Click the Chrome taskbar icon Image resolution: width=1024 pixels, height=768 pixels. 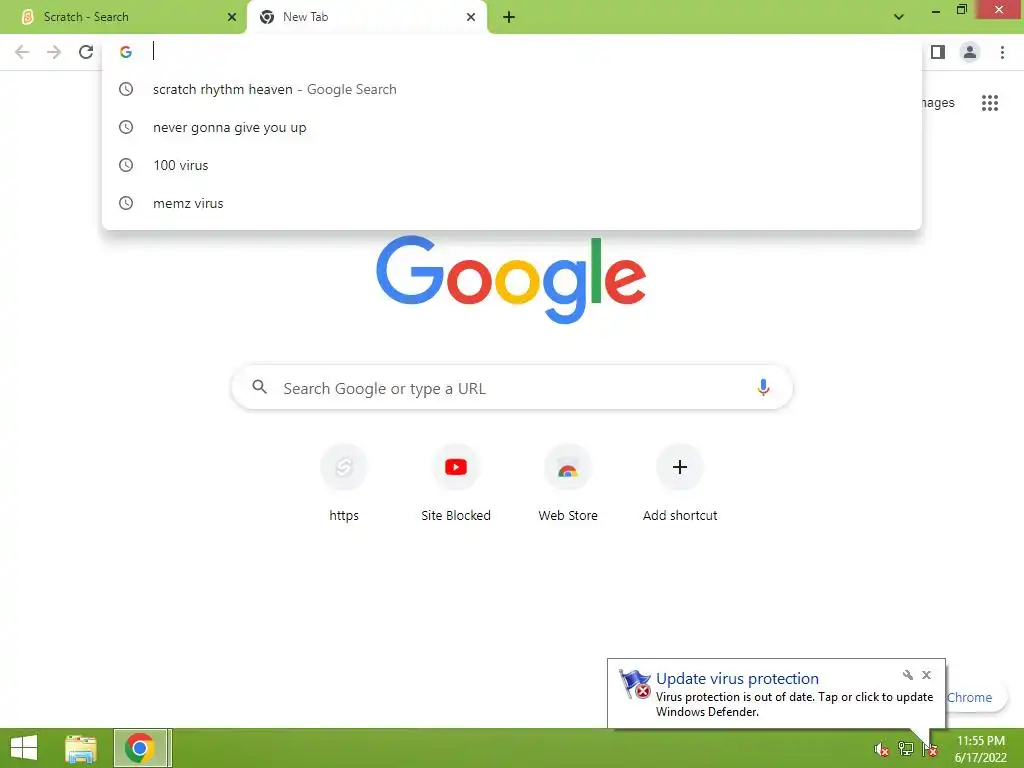tap(140, 748)
